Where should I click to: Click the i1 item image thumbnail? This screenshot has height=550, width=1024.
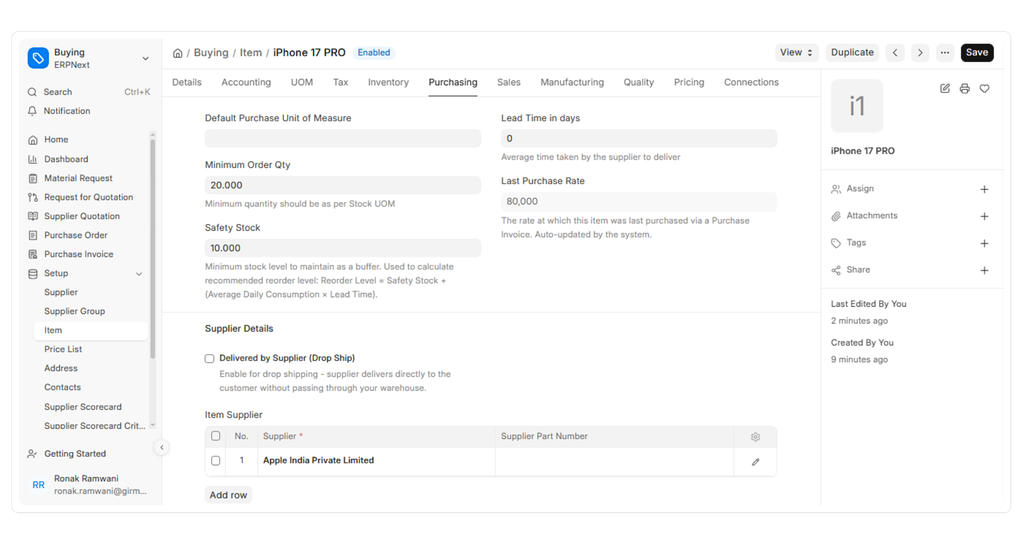[x=857, y=106]
